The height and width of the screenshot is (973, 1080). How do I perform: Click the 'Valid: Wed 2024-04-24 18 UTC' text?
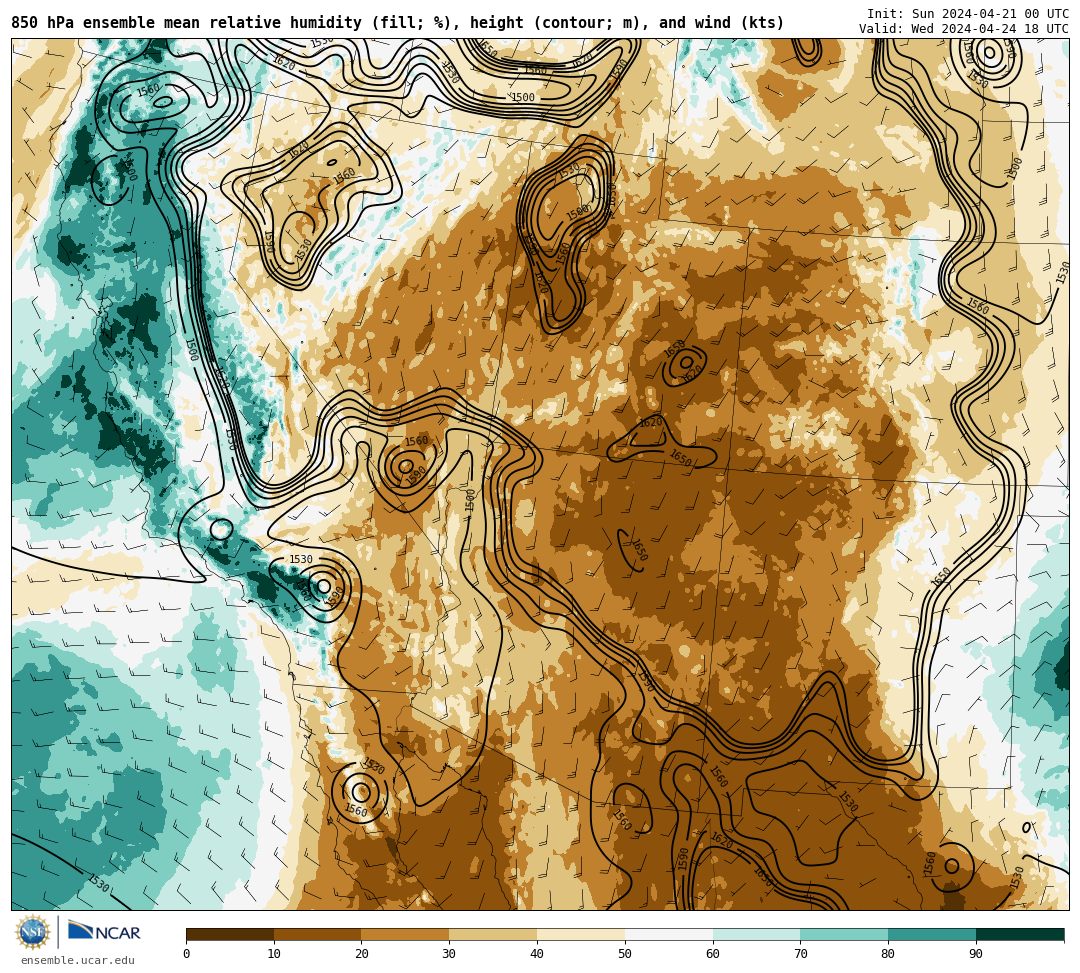pos(964,29)
